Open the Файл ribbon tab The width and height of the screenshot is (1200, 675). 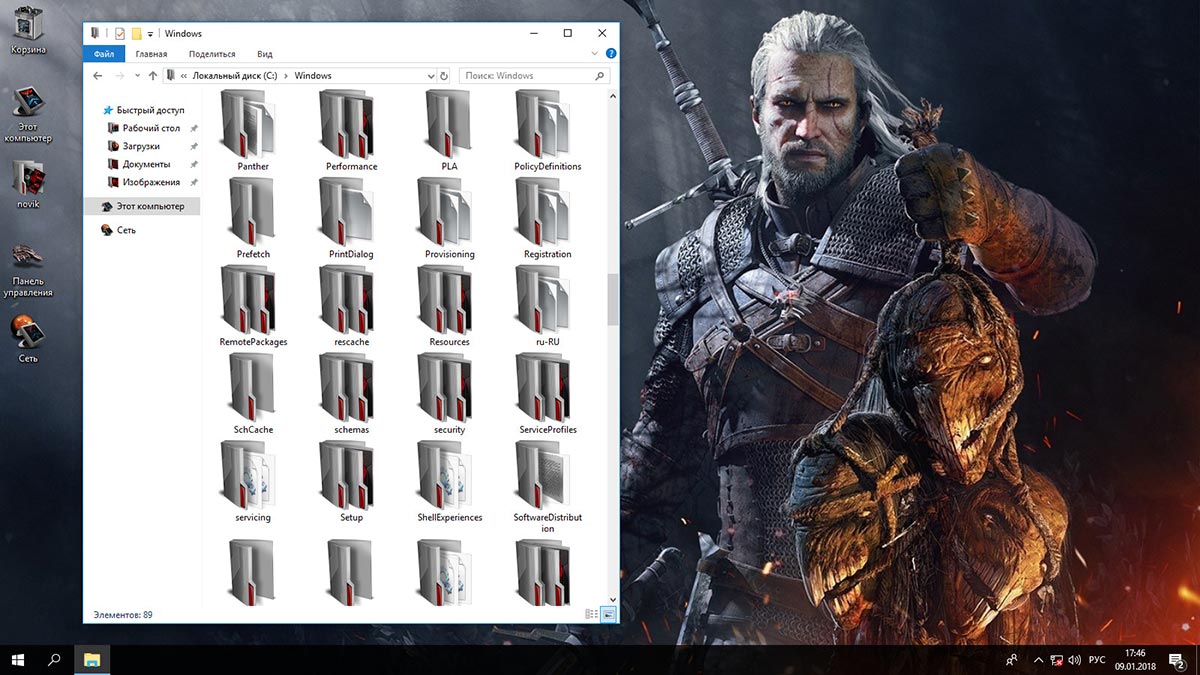[104, 54]
